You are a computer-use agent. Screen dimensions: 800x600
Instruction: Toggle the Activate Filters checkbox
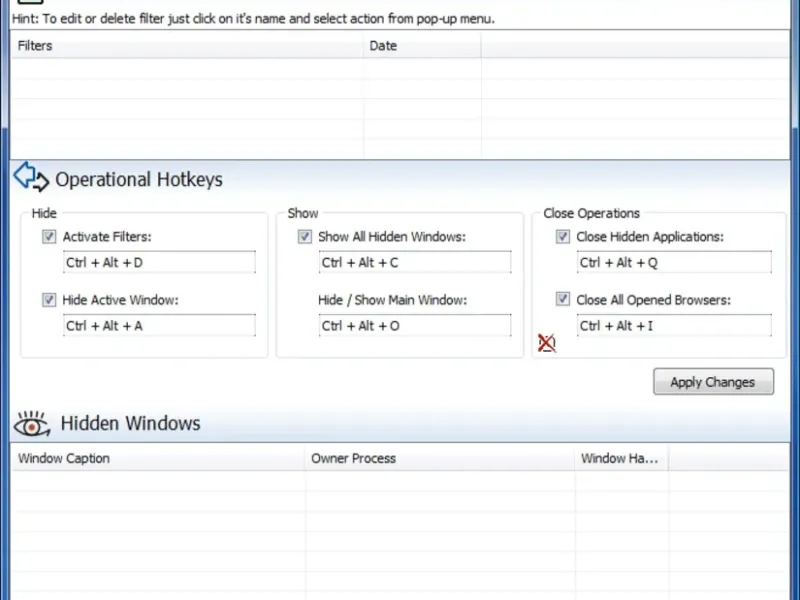(x=49, y=237)
